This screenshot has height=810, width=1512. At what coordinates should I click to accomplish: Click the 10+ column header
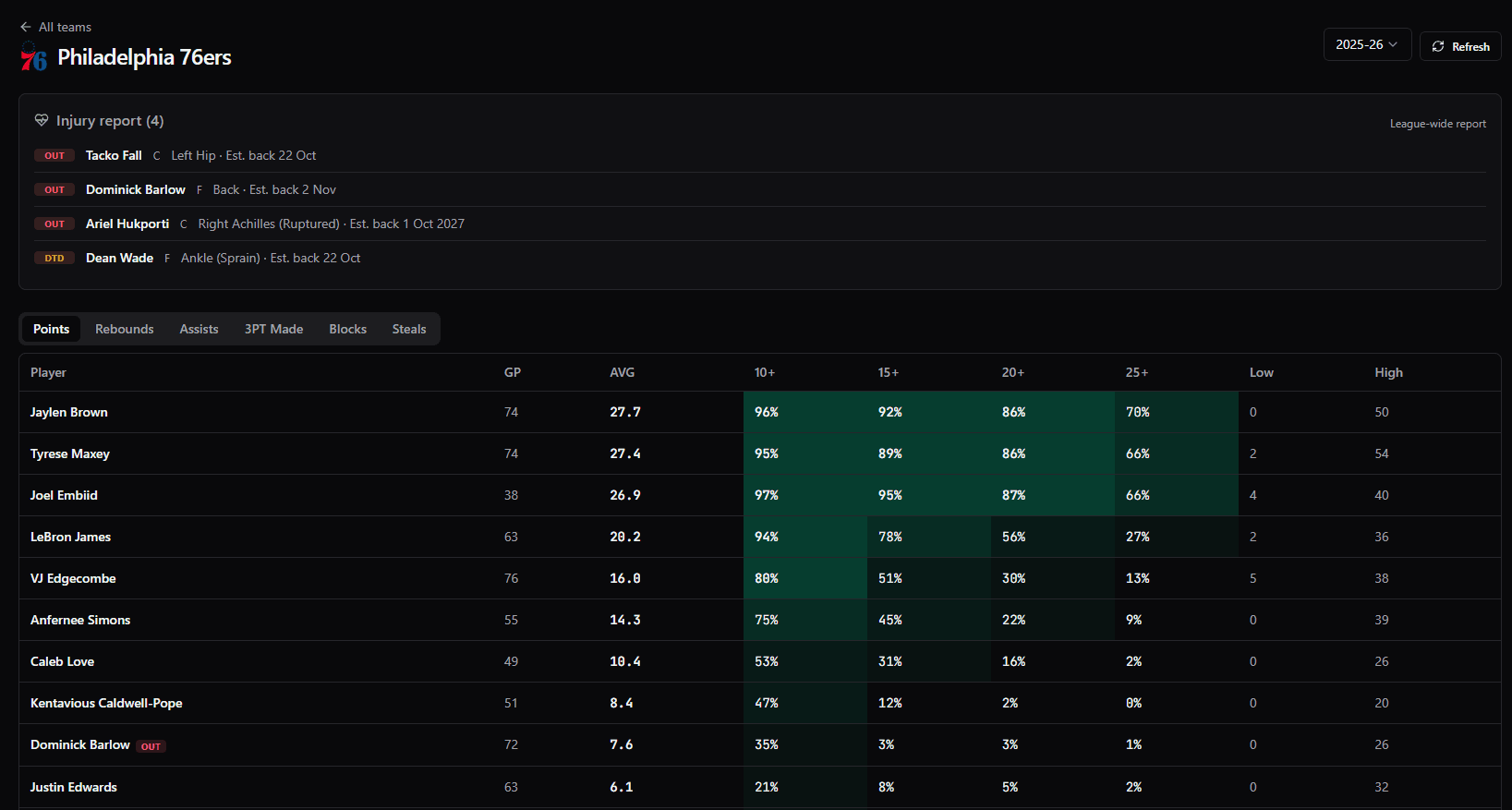click(x=765, y=372)
